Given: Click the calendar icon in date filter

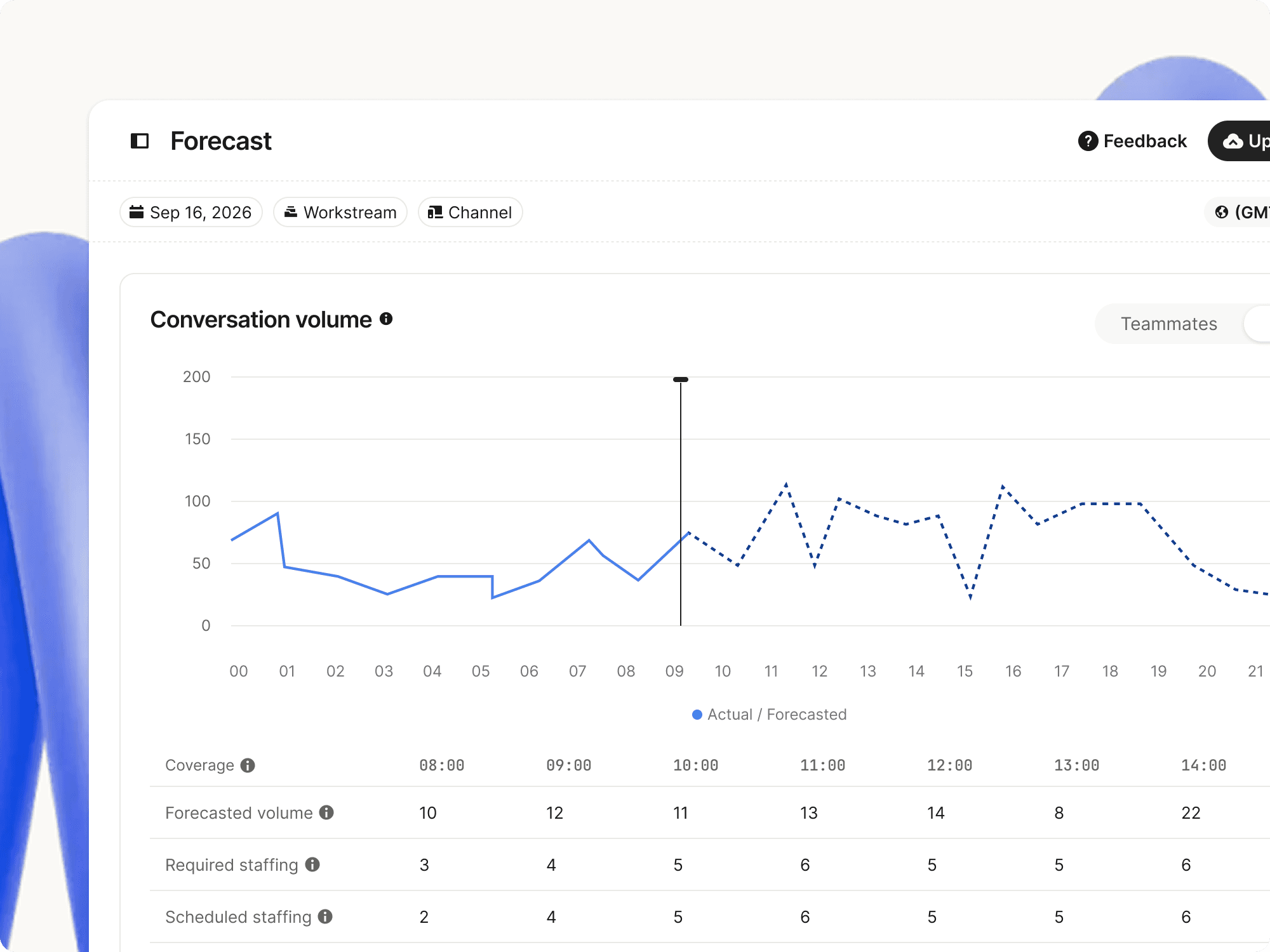Looking at the screenshot, I should (x=137, y=212).
